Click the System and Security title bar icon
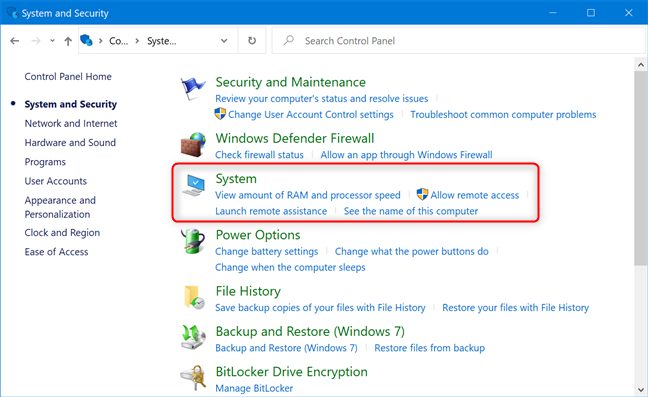The image size is (648, 397). [12, 13]
